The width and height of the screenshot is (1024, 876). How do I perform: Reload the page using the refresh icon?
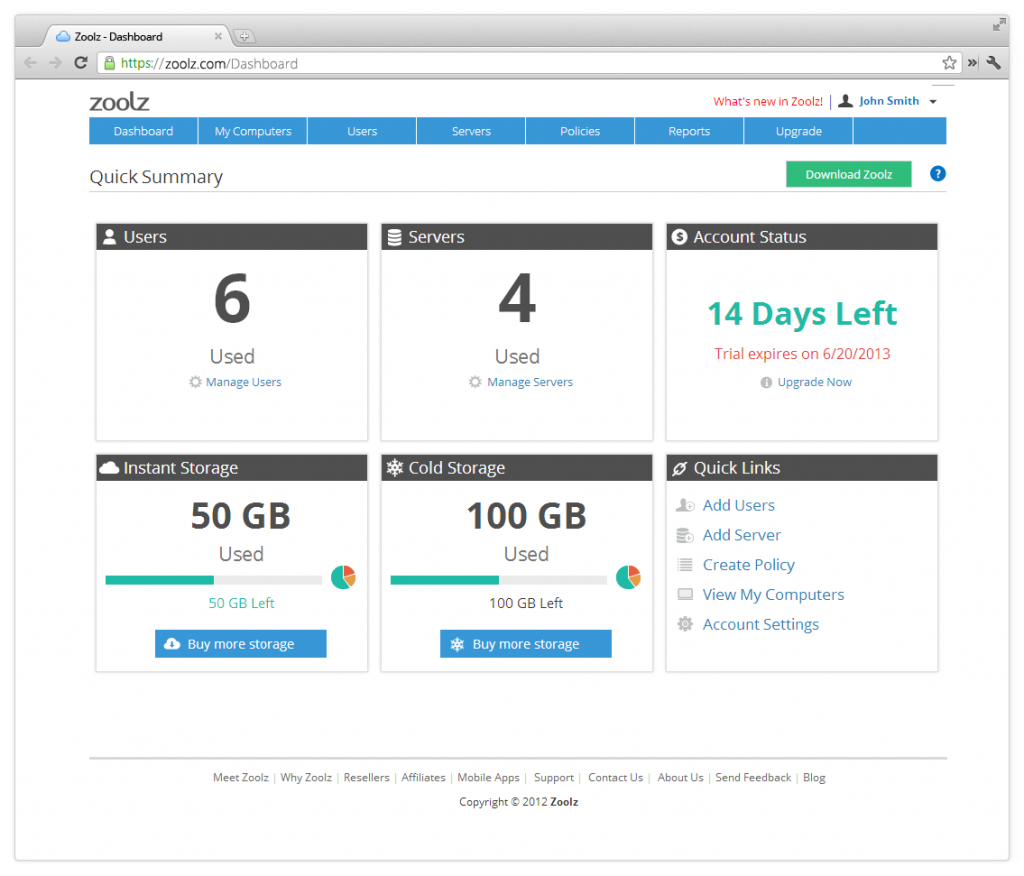click(81, 63)
